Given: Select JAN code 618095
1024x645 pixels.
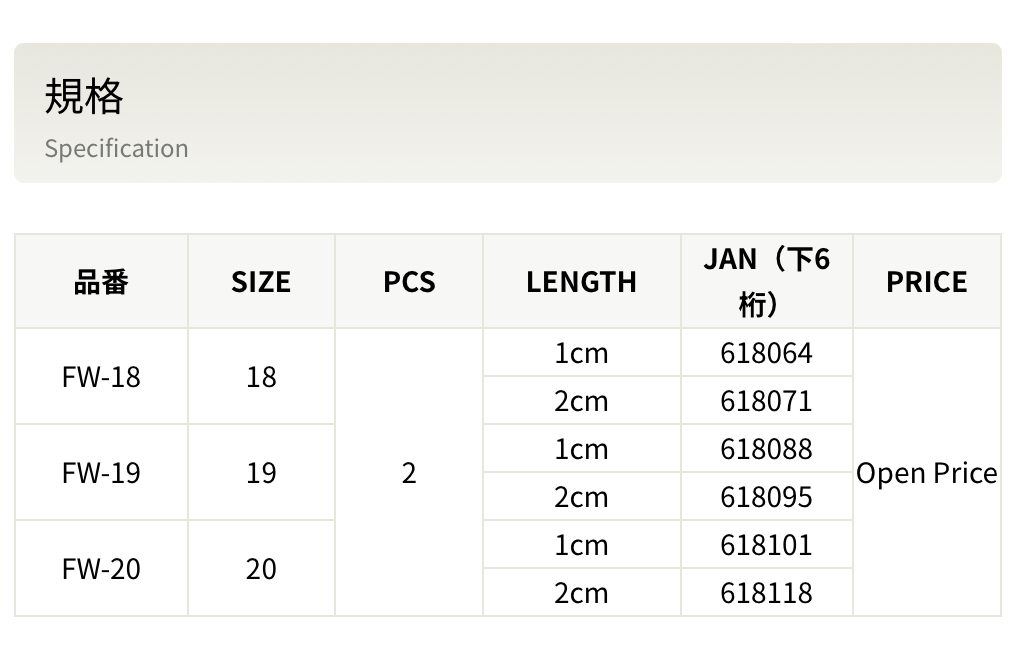Looking at the screenshot, I should click(766, 497).
